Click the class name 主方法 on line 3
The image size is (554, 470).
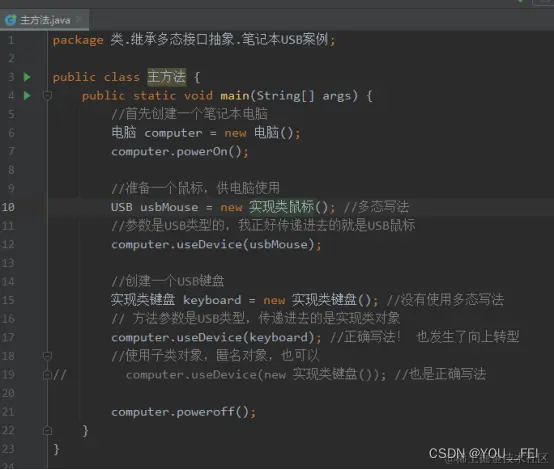[166, 77]
